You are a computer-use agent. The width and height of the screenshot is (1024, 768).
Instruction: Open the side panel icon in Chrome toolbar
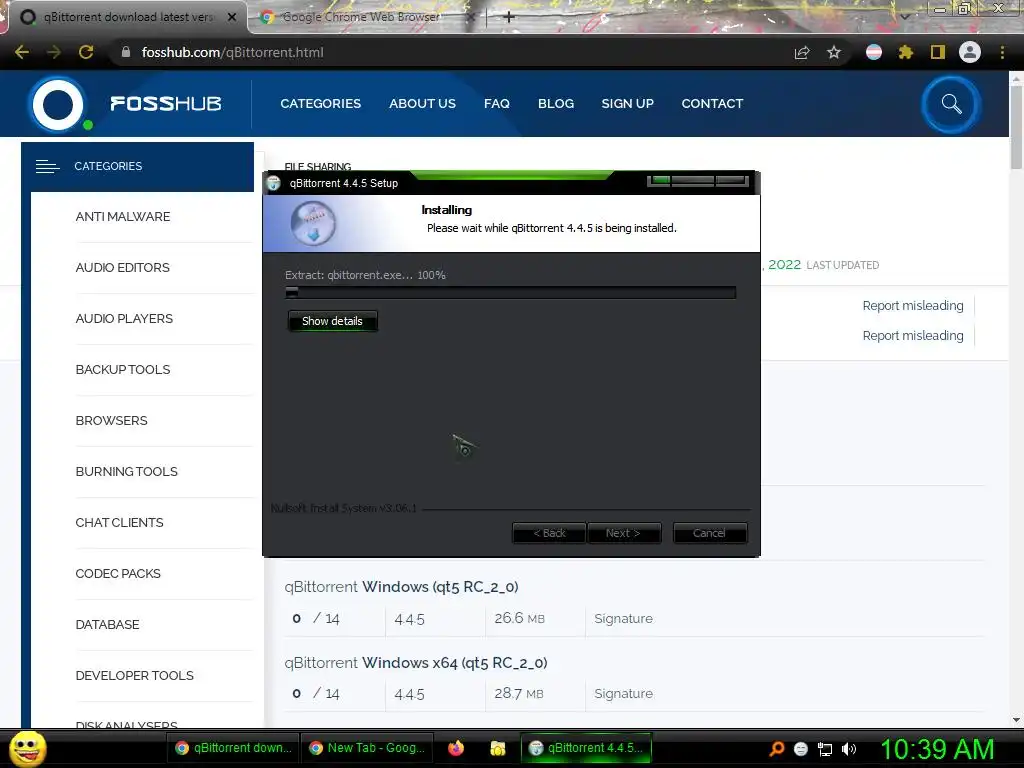point(938,52)
